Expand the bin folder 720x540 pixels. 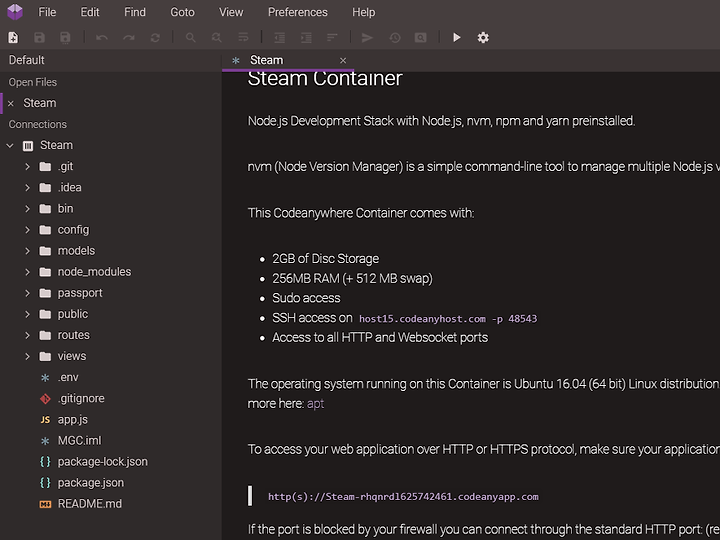click(x=27, y=208)
